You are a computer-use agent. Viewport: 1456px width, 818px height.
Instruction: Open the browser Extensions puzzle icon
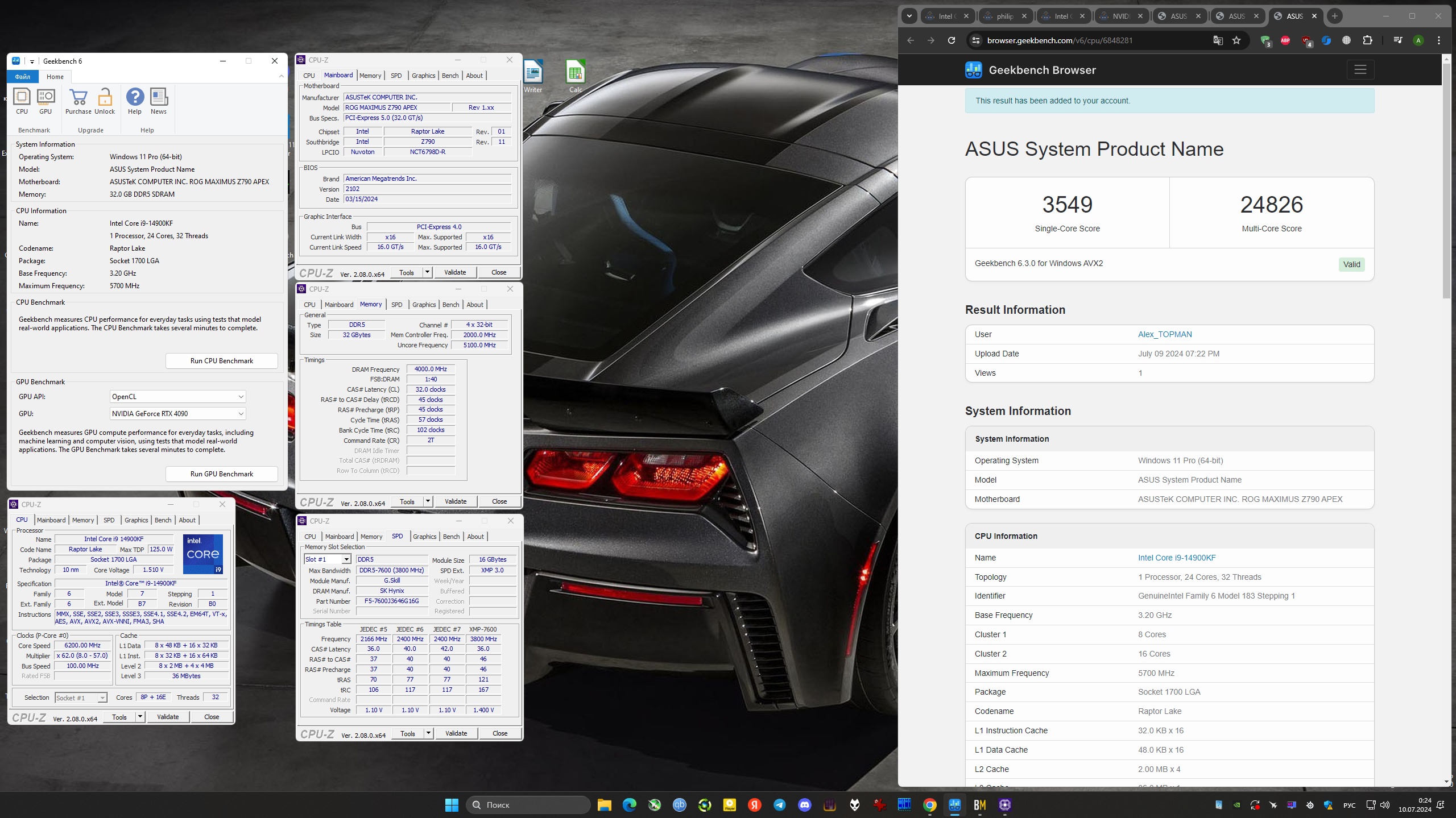1368,40
